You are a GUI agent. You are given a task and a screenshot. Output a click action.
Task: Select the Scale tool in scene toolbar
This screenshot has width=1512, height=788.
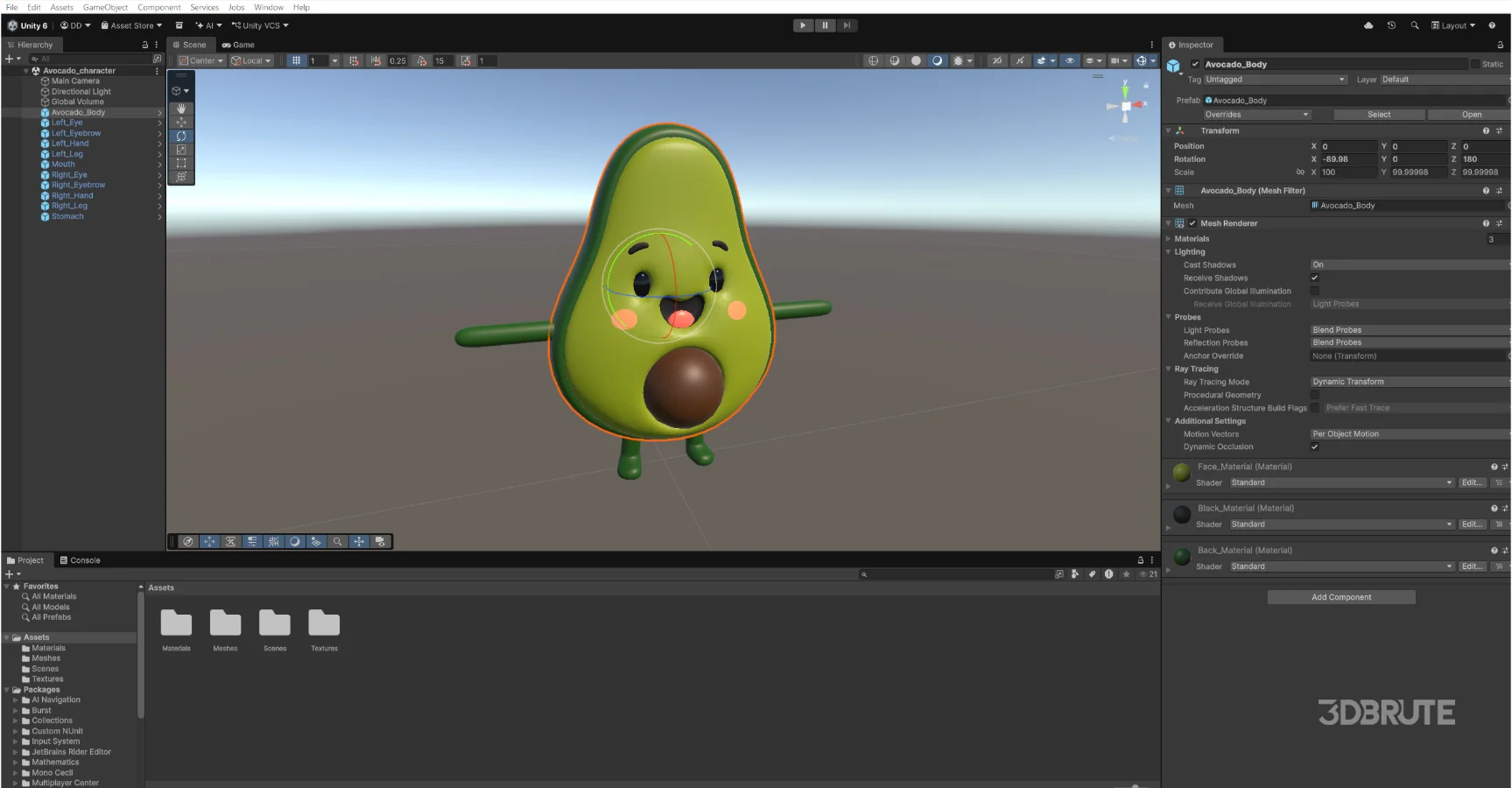pyautogui.click(x=181, y=150)
